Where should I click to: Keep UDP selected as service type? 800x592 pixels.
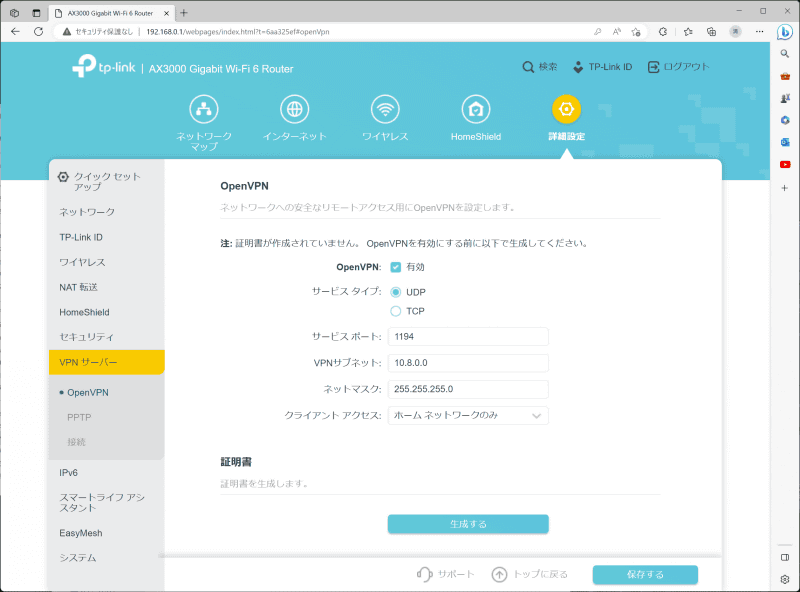(x=394, y=292)
